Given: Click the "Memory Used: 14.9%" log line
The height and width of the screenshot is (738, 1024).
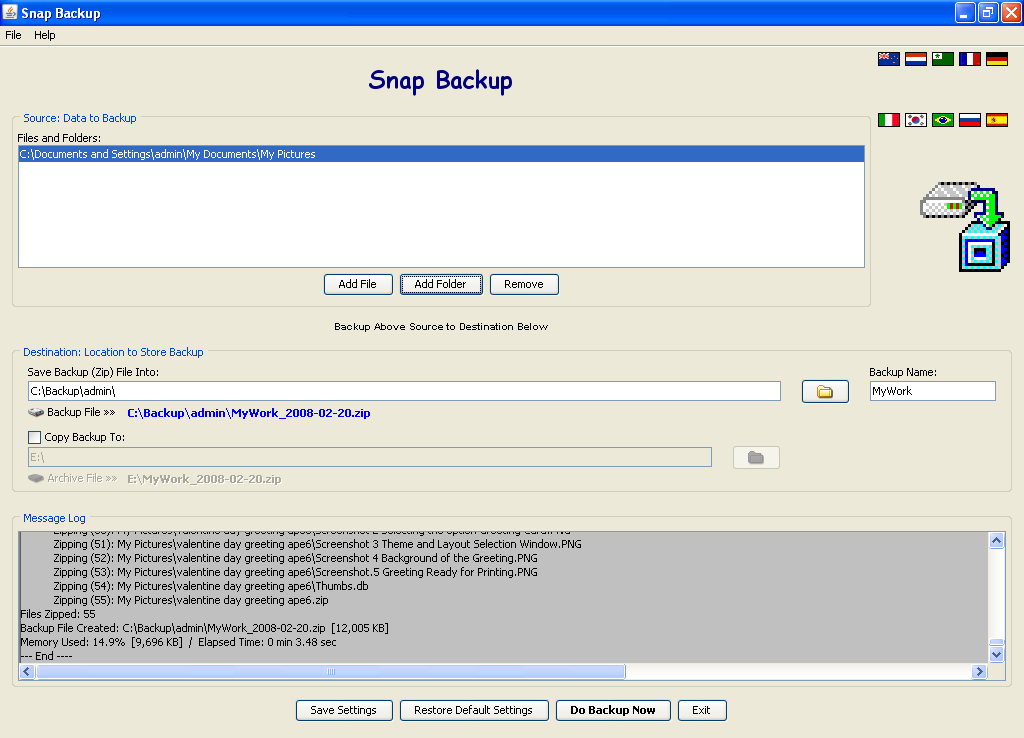Looking at the screenshot, I should tap(178, 642).
